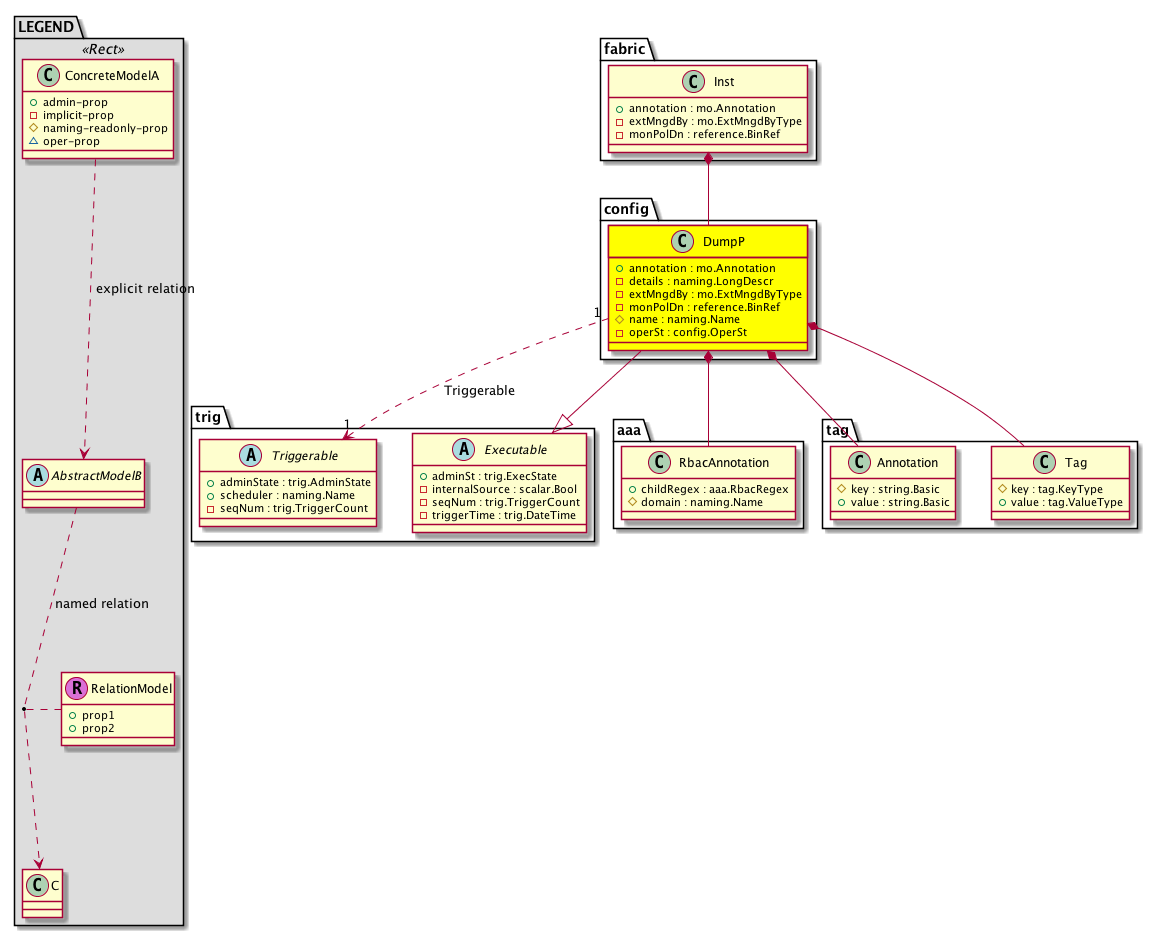Click the yellow highlighted DumpP class box
1158x936 pixels.
(x=708, y=290)
